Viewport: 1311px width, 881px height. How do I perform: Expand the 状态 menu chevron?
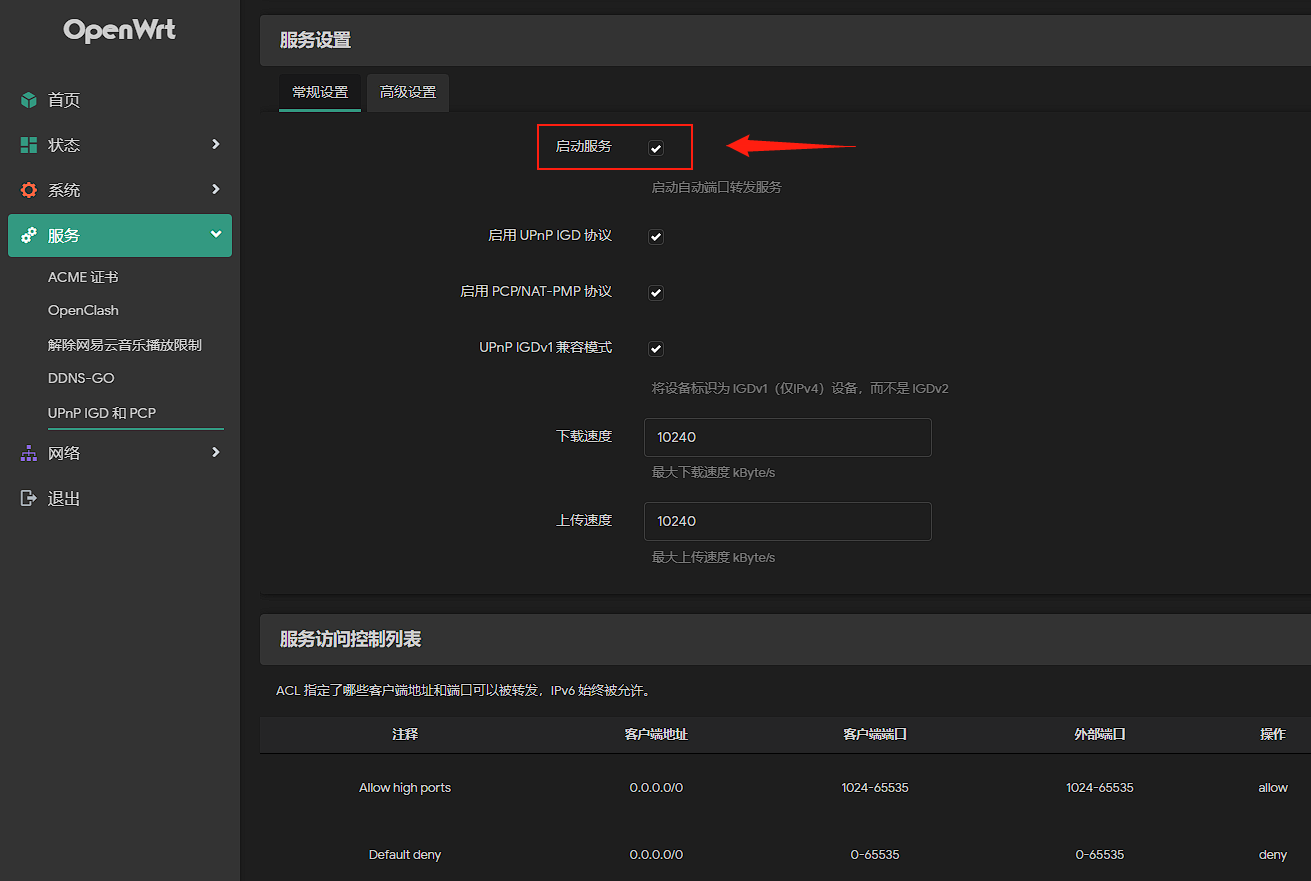tap(215, 144)
